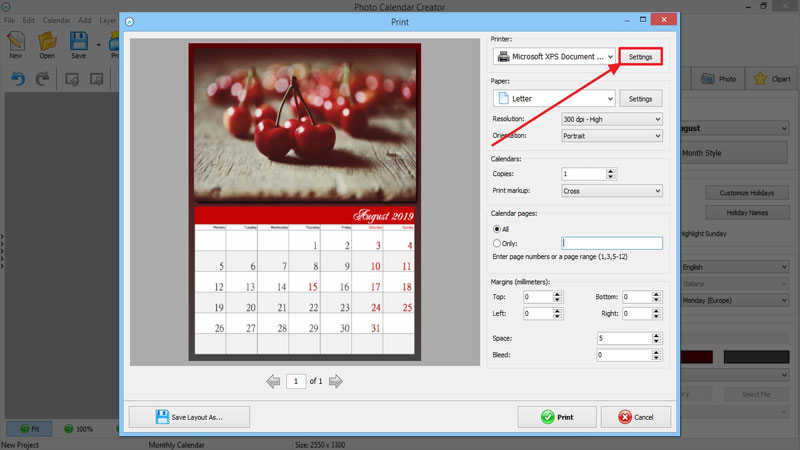The height and width of the screenshot is (450, 800).
Task: Go to next page arrow under preview
Action: click(x=335, y=381)
